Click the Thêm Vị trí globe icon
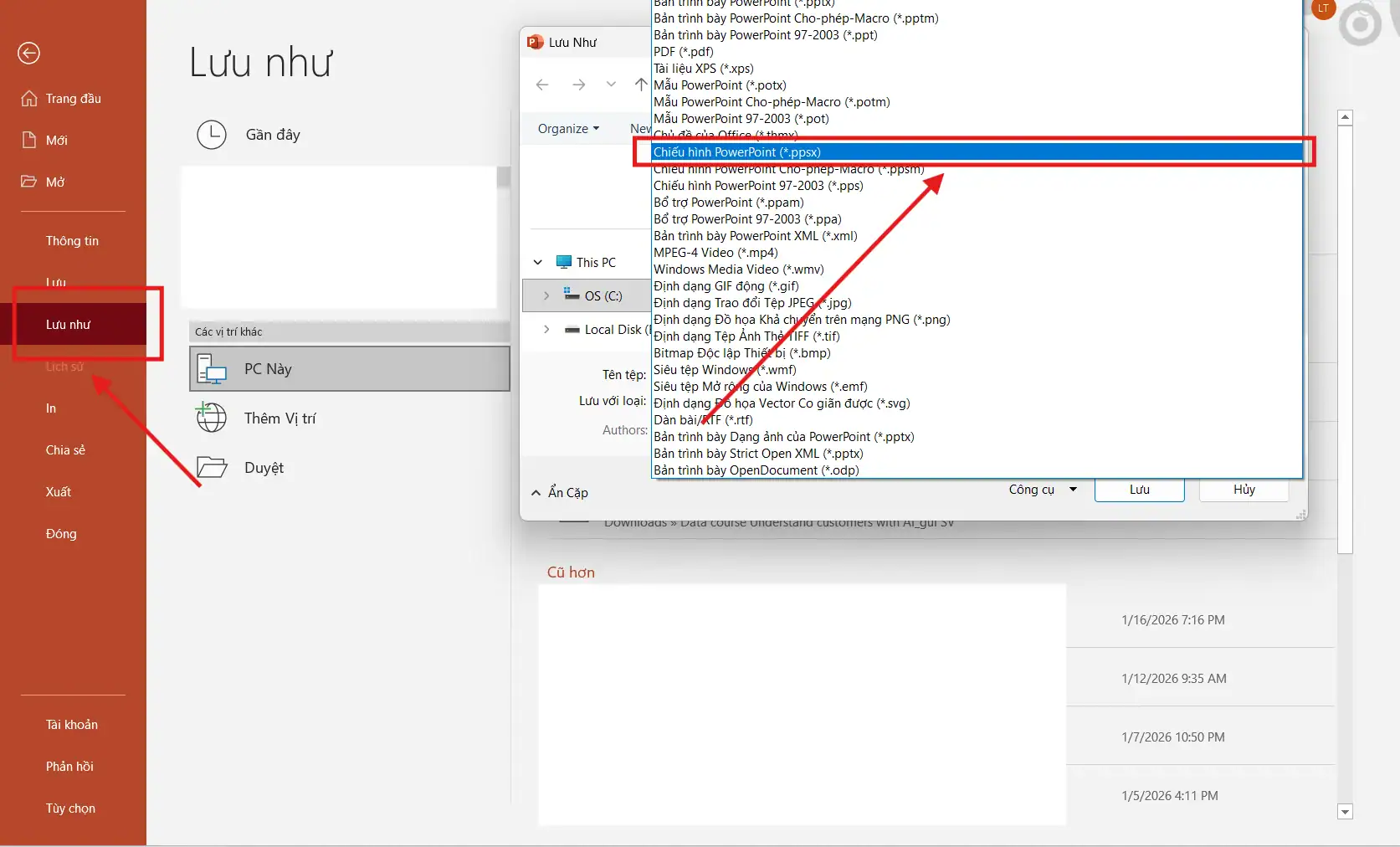The height and width of the screenshot is (847, 1400). coord(211,418)
